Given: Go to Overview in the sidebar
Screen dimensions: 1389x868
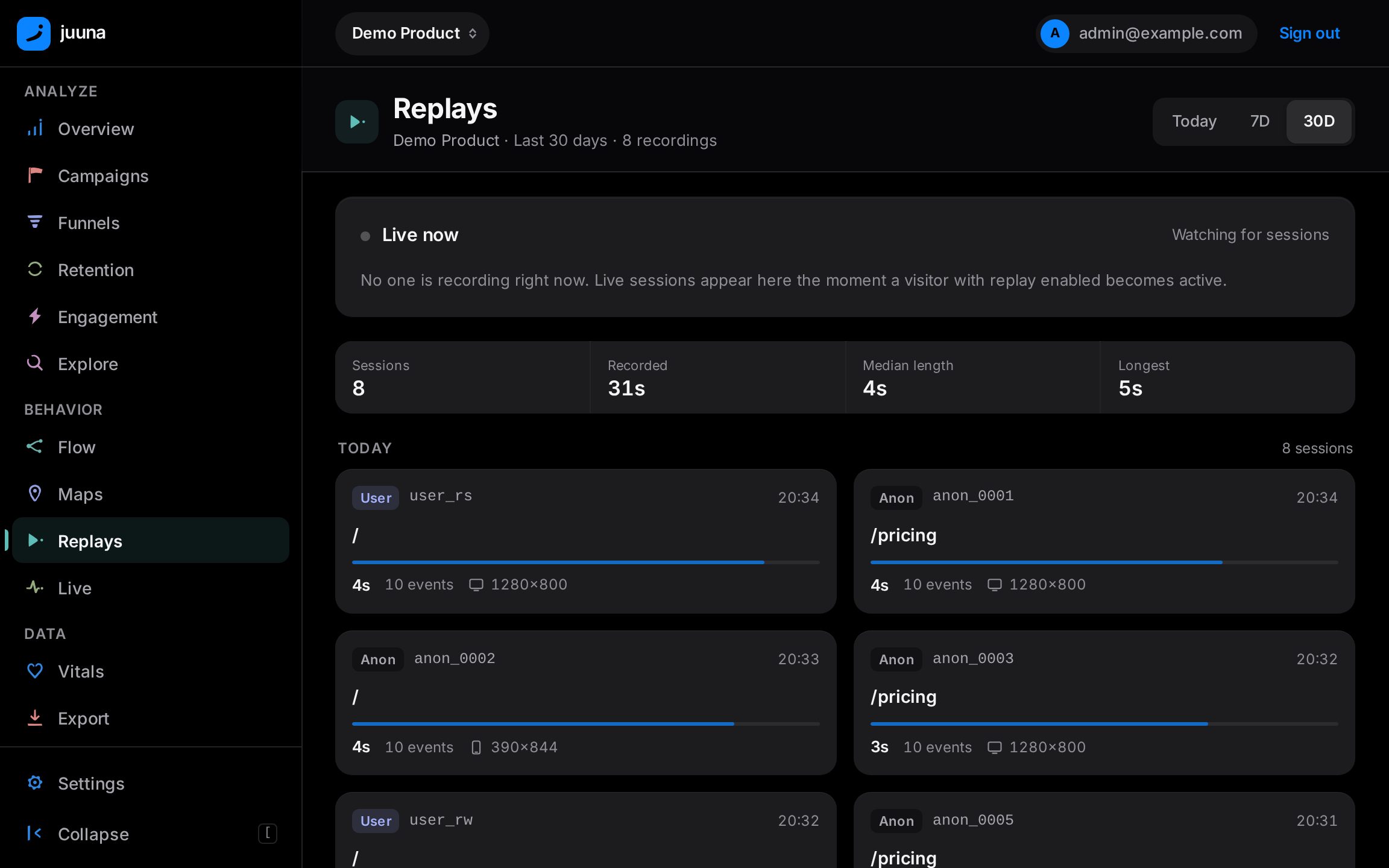Looking at the screenshot, I should (x=151, y=129).
